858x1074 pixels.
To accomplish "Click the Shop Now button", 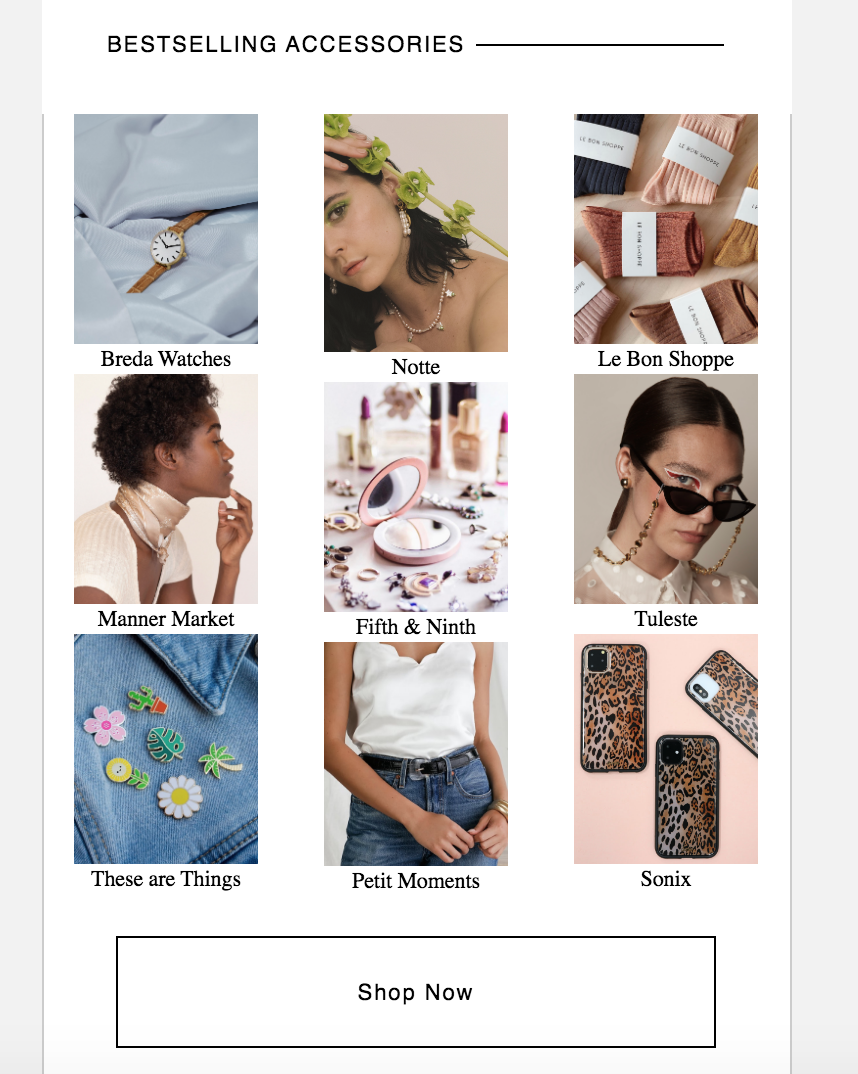I will 416,991.
